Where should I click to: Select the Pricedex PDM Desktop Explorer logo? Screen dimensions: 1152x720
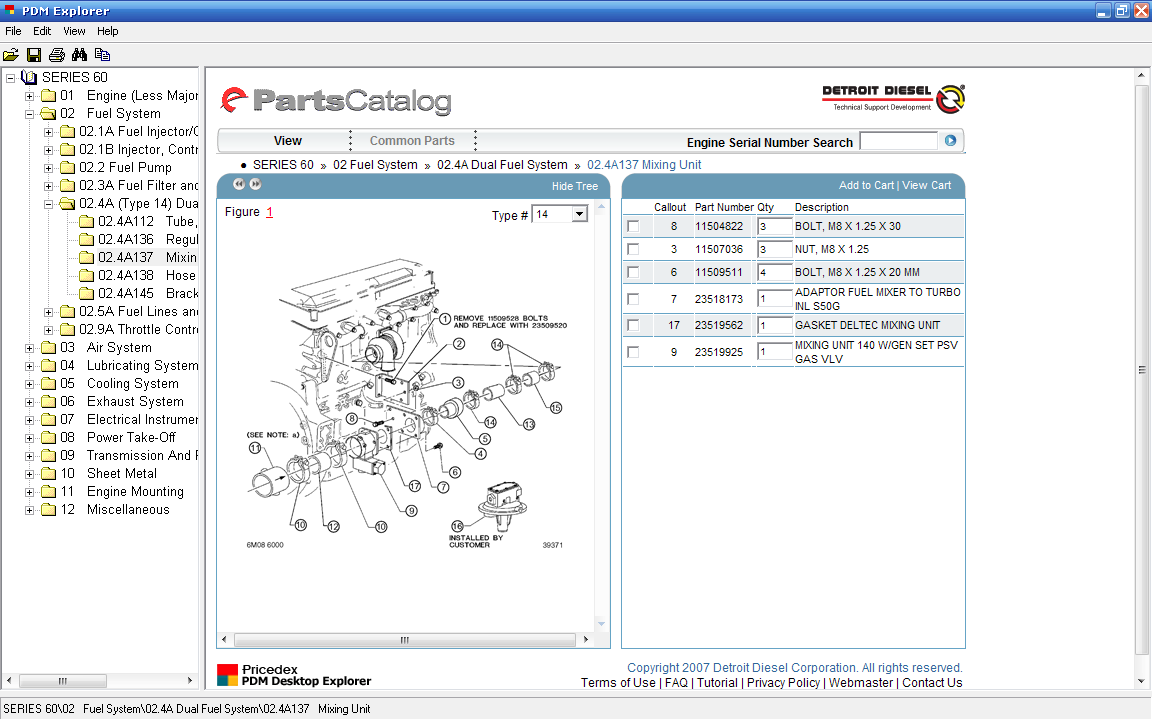coord(294,675)
